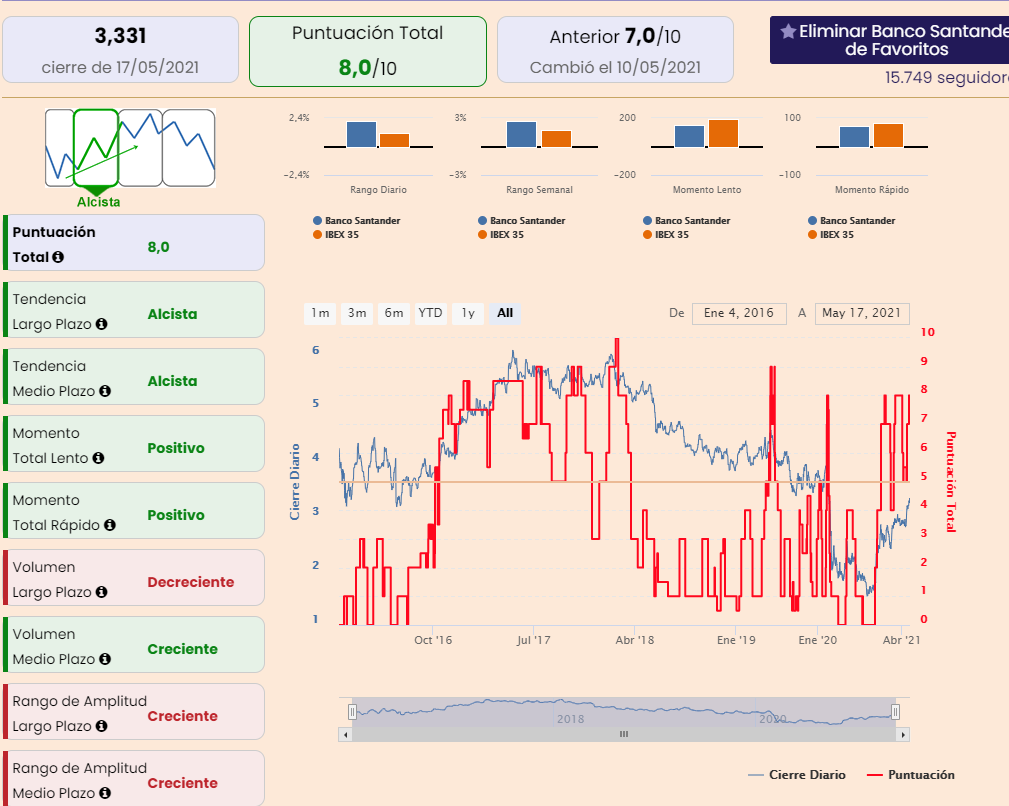The image size is (1009, 806).
Task: Toggle Banco Santander in Rango Semanal legend
Action: coord(521,221)
